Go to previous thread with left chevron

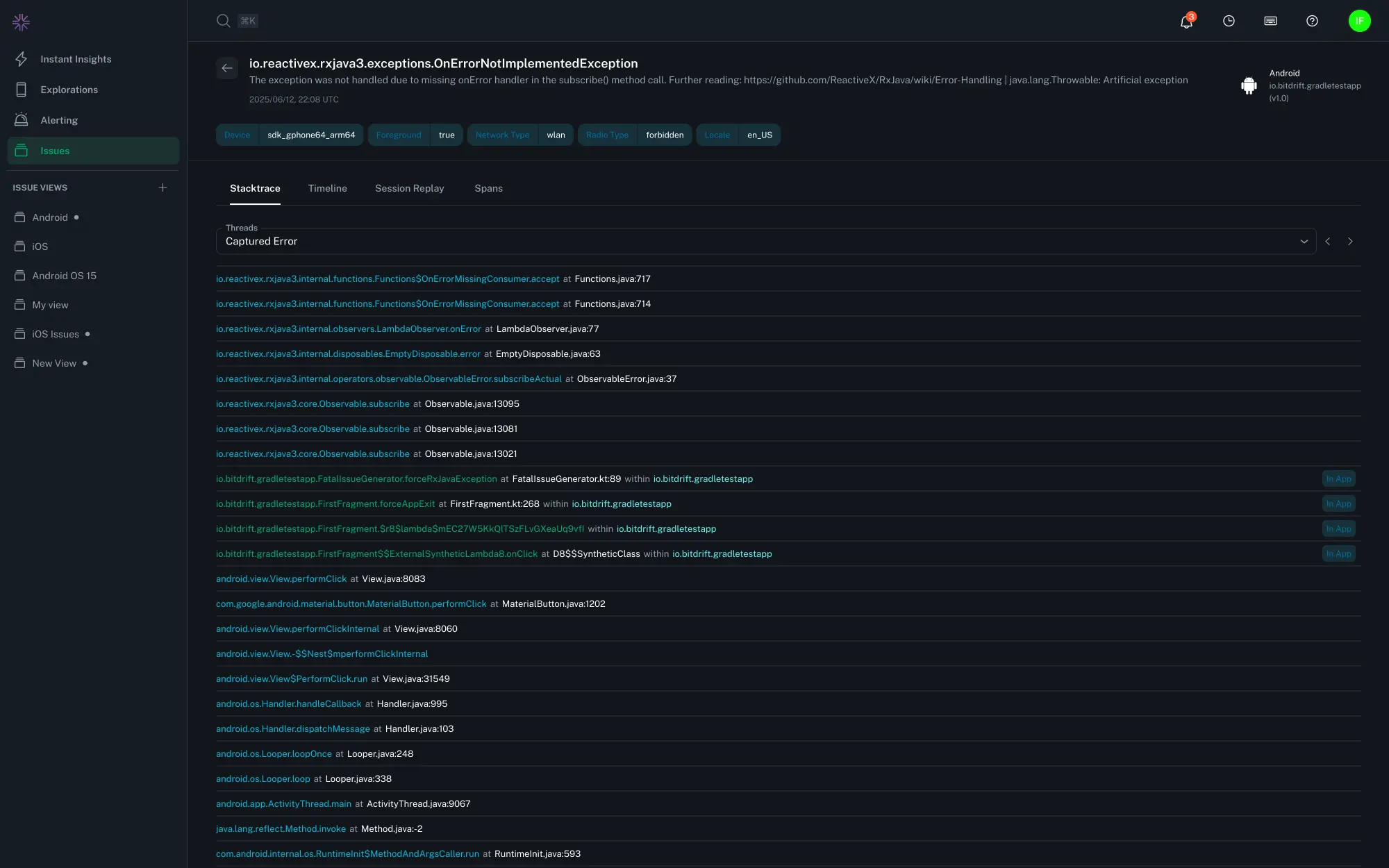[x=1327, y=241]
